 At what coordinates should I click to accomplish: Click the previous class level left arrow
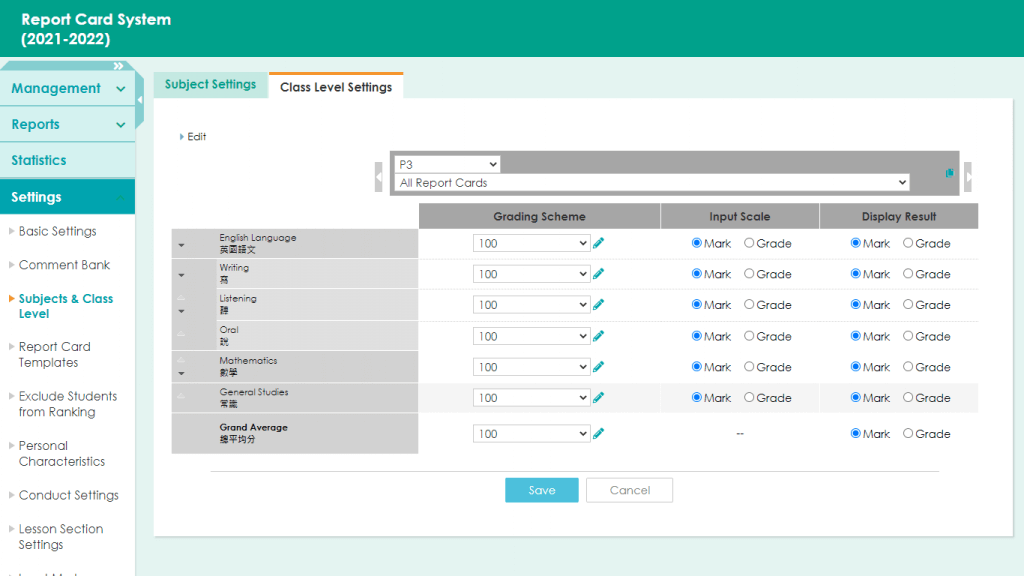point(379,177)
